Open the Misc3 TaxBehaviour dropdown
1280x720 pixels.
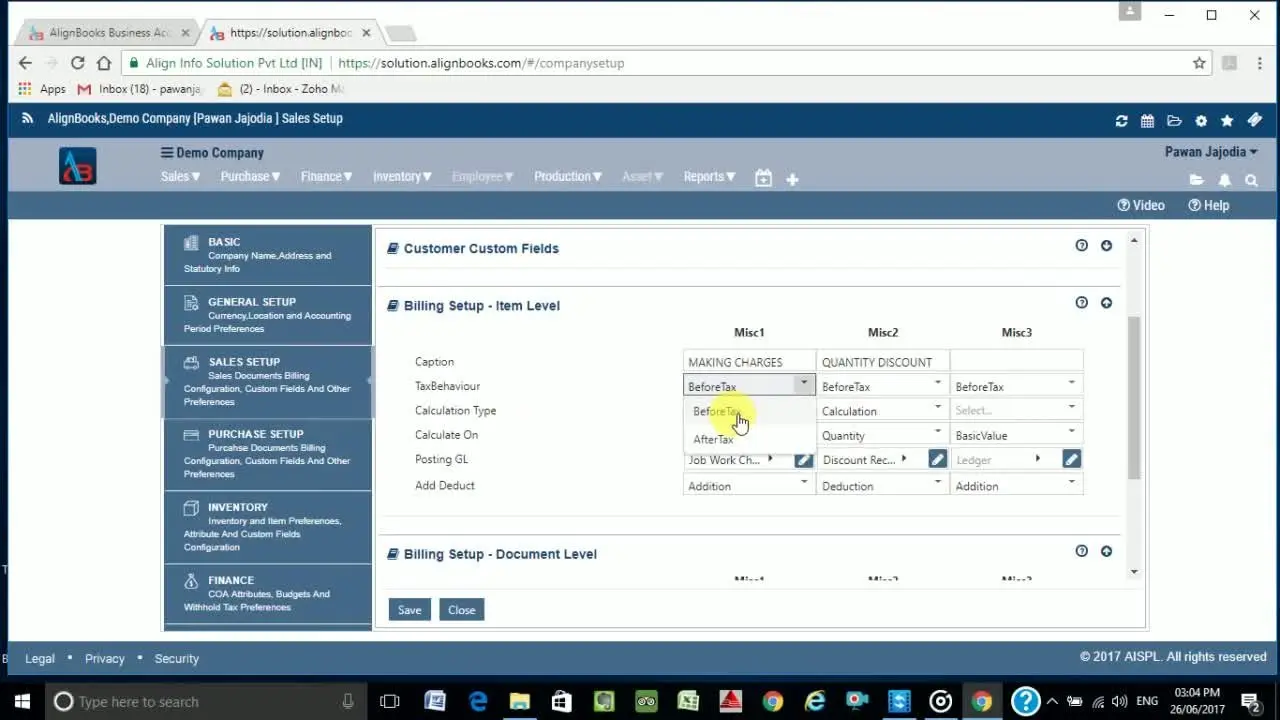(1016, 385)
